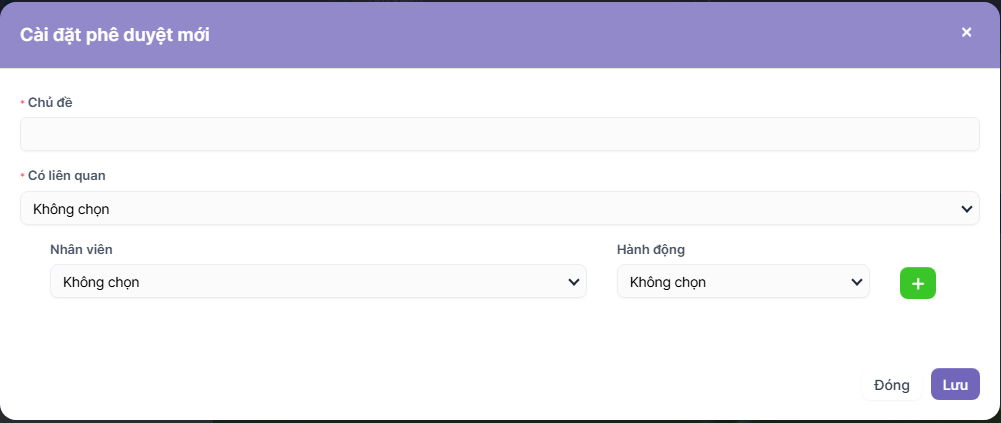Open the Có liên quan dropdown
Image resolution: width=1001 pixels, height=423 pixels.
(499, 209)
